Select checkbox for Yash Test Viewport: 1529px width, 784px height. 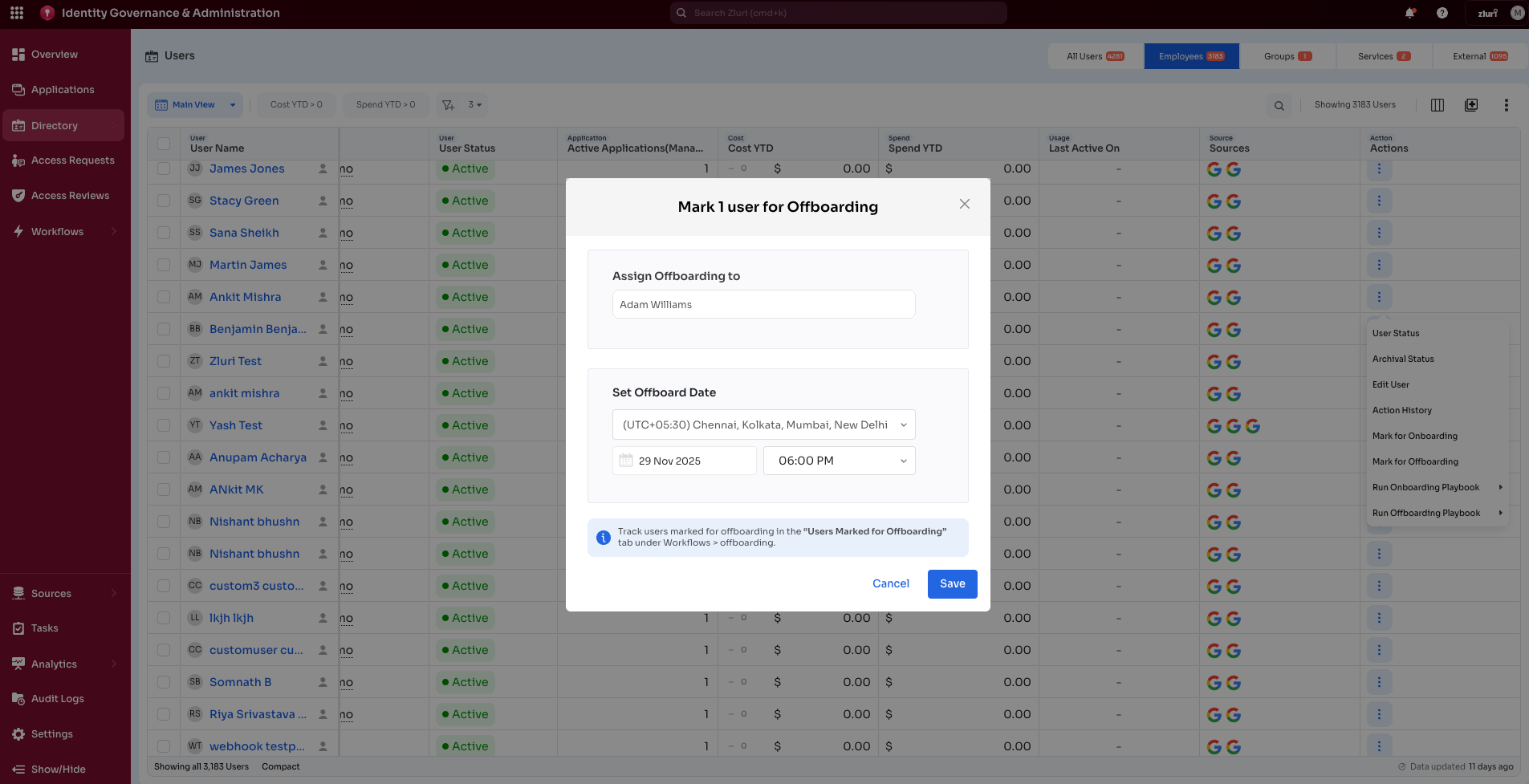coord(164,425)
